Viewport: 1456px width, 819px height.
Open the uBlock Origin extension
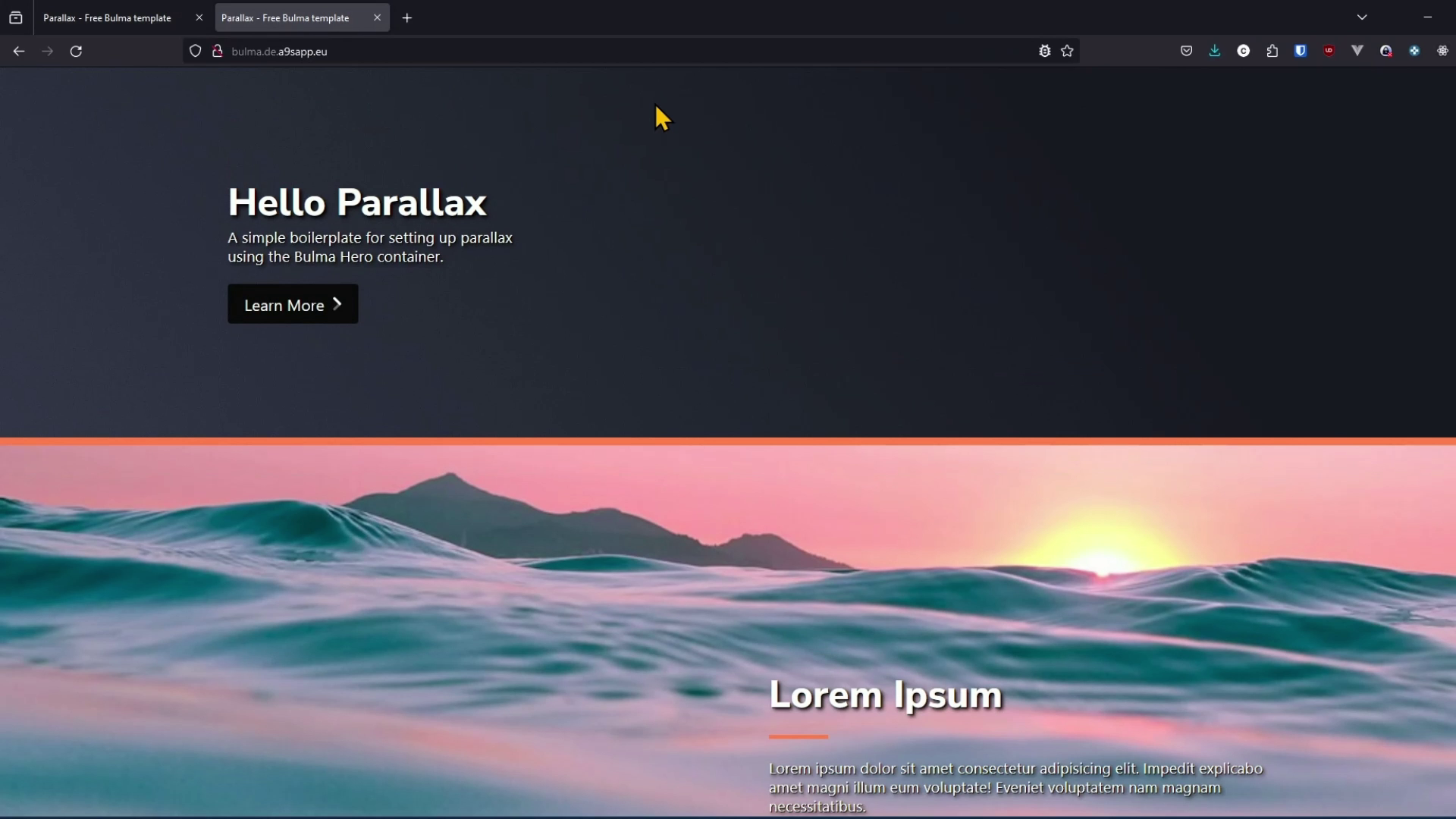coord(1329,51)
